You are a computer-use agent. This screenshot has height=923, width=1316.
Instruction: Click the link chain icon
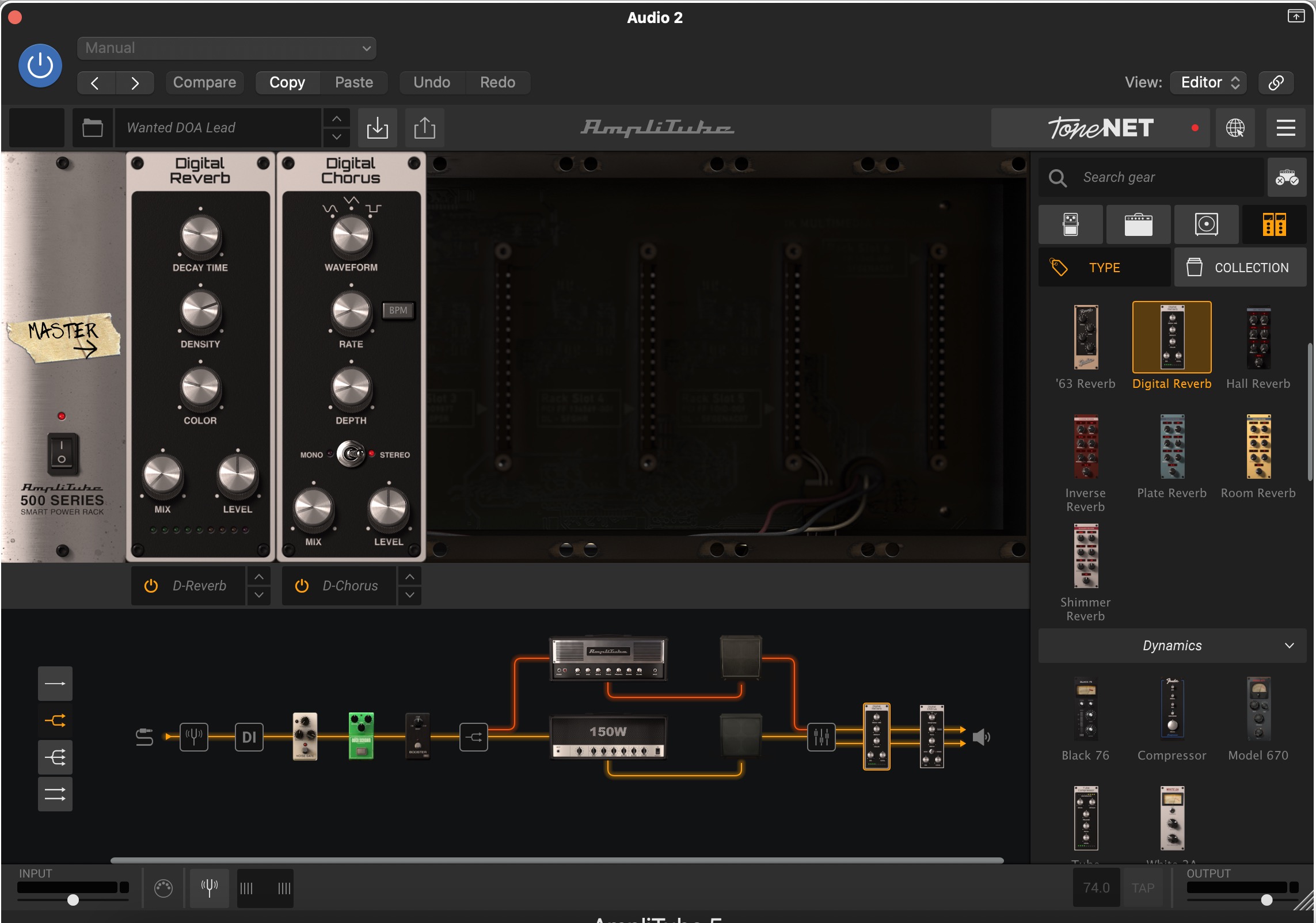1276,83
